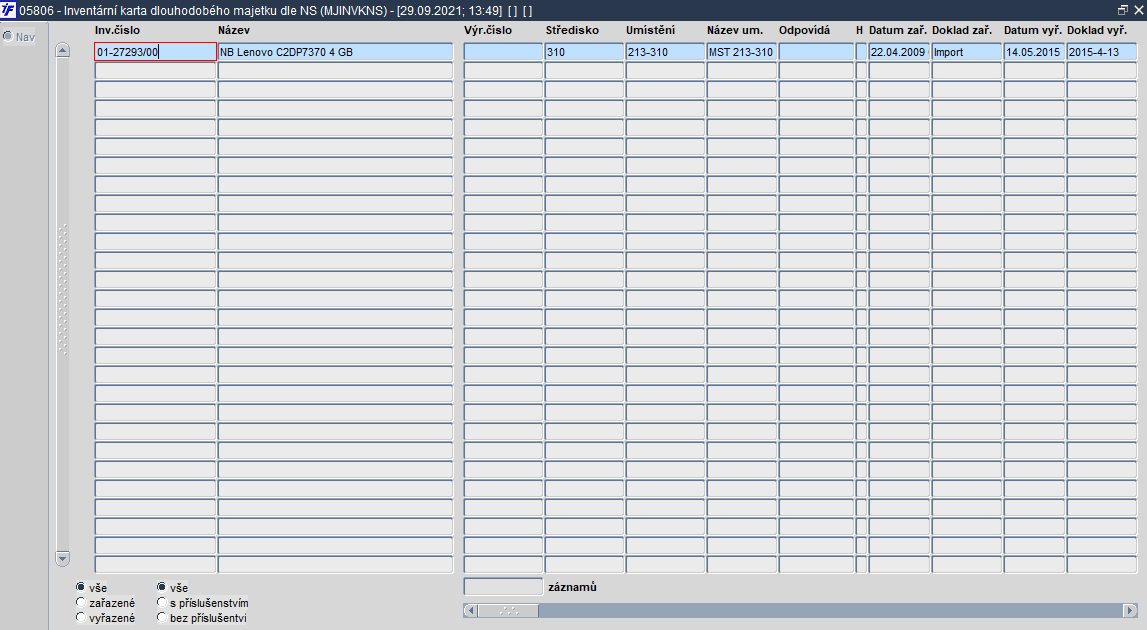Click the 'záznamů' record count field
This screenshot has width=1147, height=630.
[x=503, y=587]
